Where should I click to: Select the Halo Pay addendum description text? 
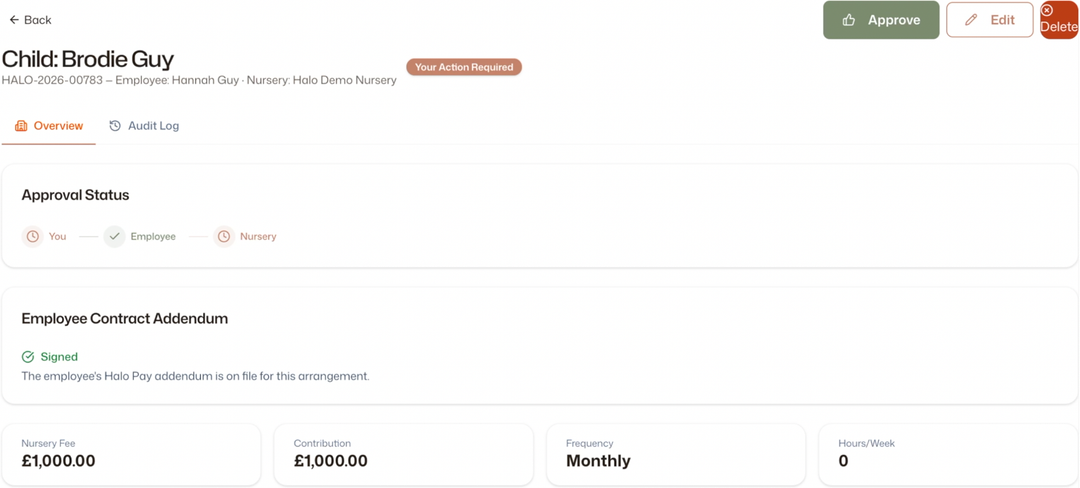coord(196,376)
